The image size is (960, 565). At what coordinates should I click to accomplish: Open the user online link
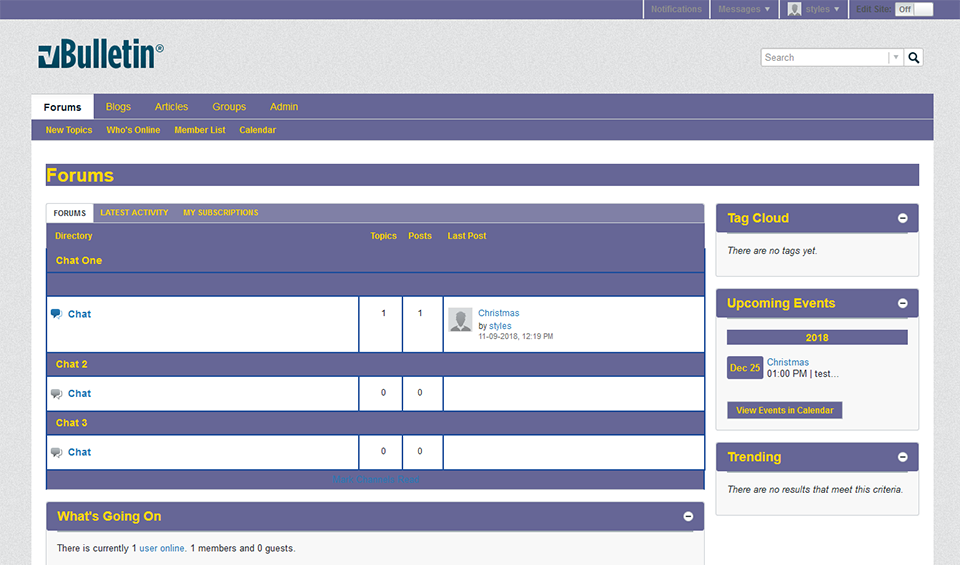click(x=162, y=548)
